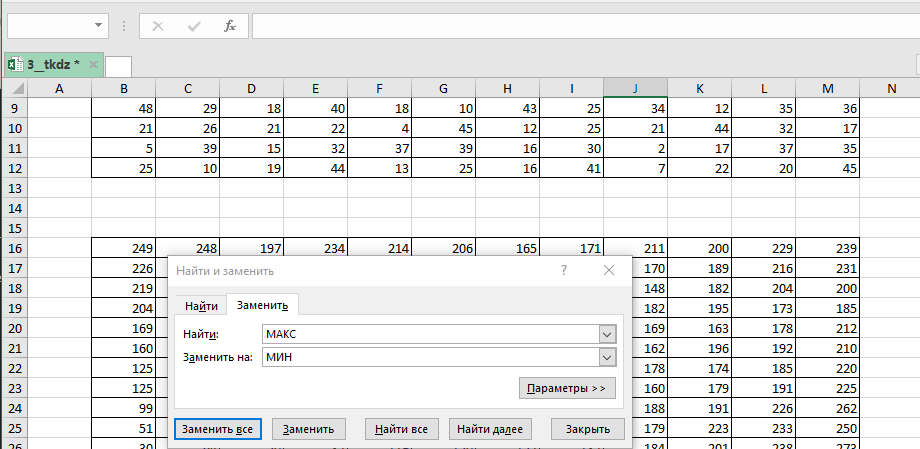Expand options with Параметры >> button
The image size is (920, 449).
(x=566, y=388)
